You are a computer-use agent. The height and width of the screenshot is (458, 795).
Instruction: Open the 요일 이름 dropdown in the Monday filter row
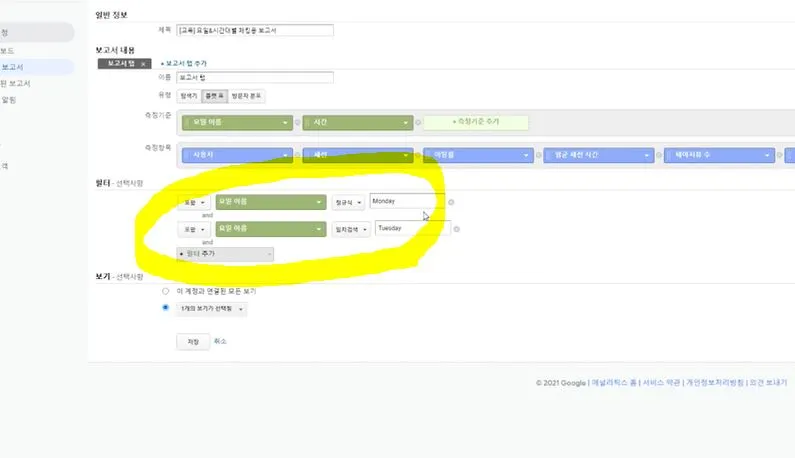pyautogui.click(x=271, y=202)
